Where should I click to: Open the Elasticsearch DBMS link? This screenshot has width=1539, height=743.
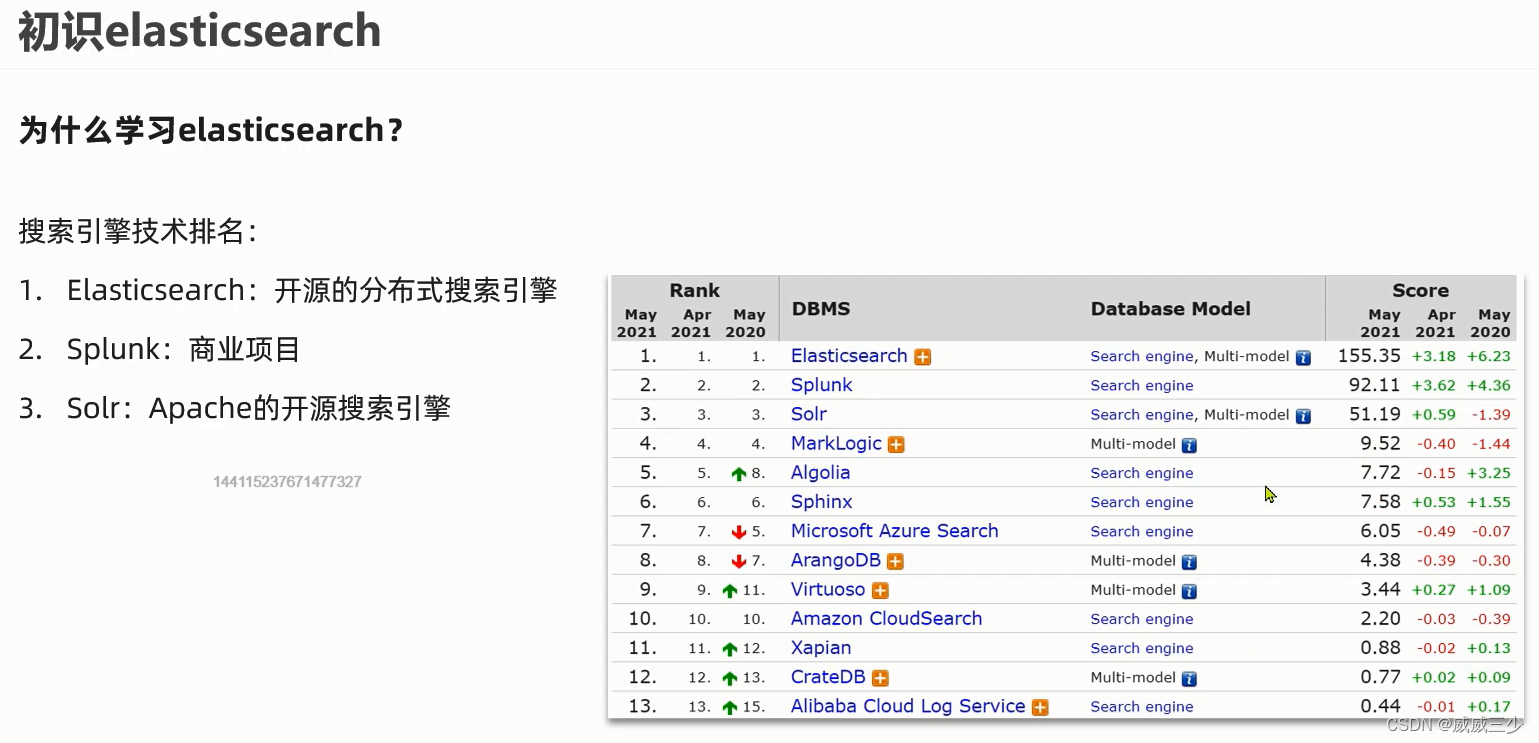(849, 356)
